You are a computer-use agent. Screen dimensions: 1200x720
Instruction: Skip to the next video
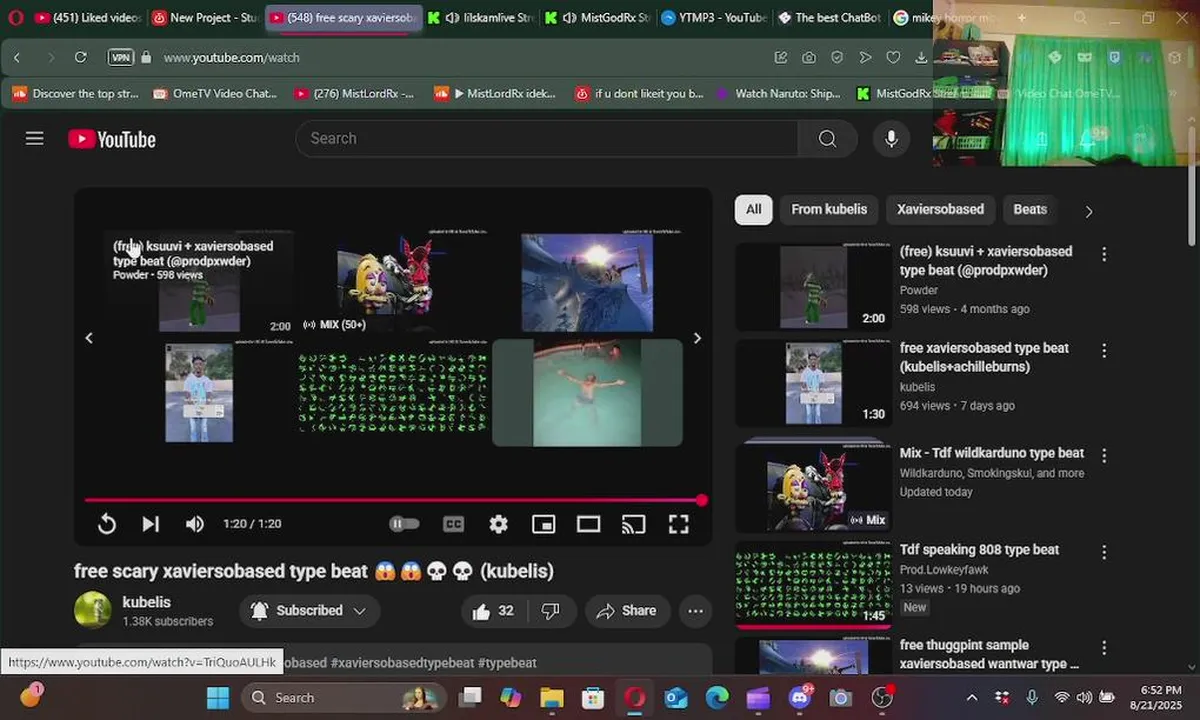click(151, 524)
